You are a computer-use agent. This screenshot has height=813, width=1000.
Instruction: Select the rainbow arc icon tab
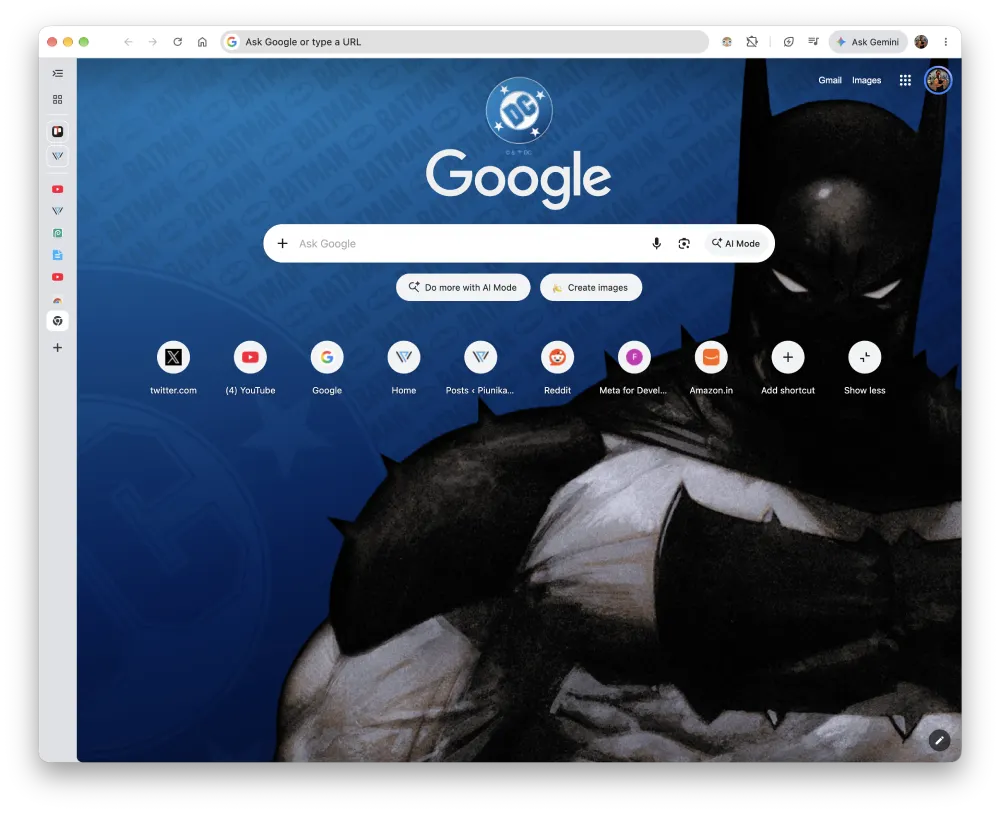coord(57,299)
